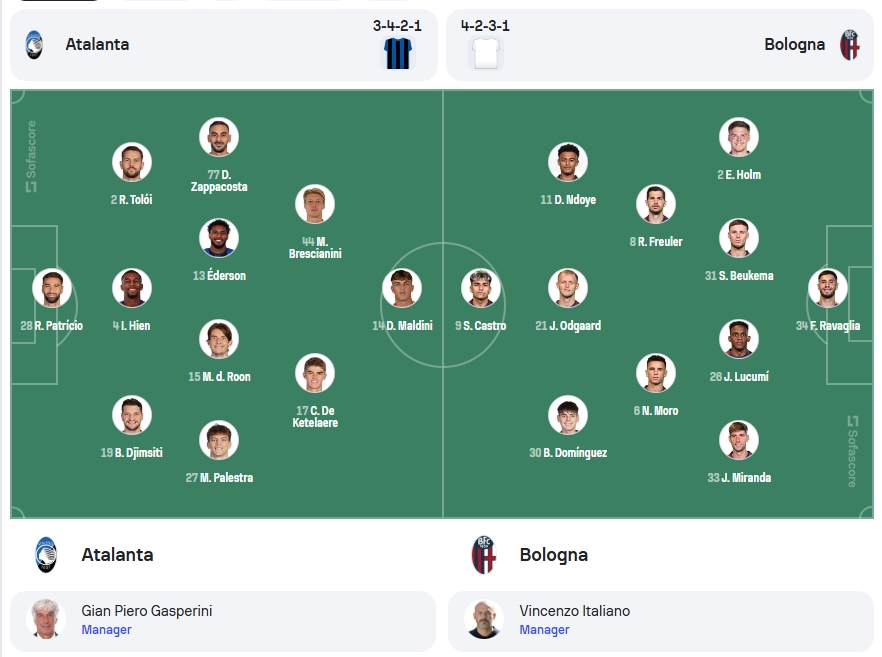Click Atalanta's striped blue-black kit icon
882x657 pixels.
click(398, 53)
